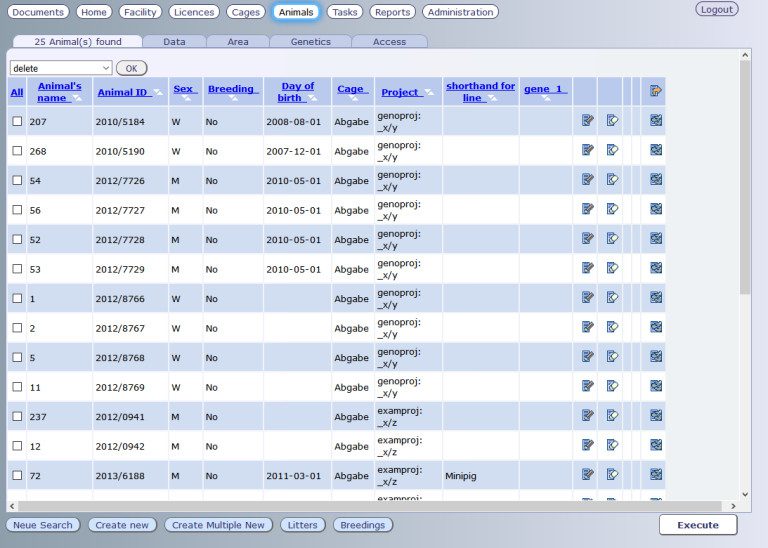Sort by the Day of birth column
Image resolution: width=768 pixels, height=548 pixels.
point(297,92)
